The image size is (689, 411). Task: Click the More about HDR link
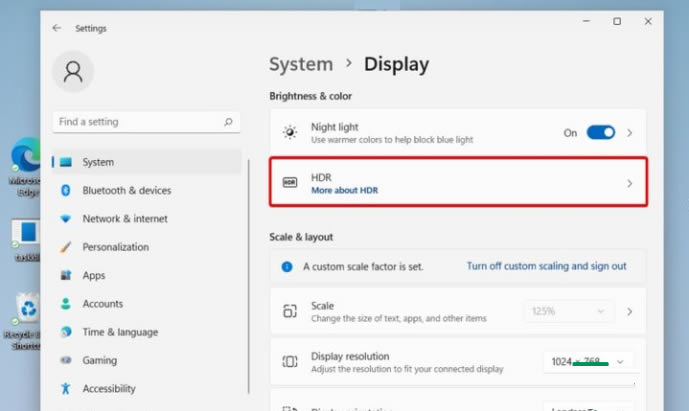[344, 190]
